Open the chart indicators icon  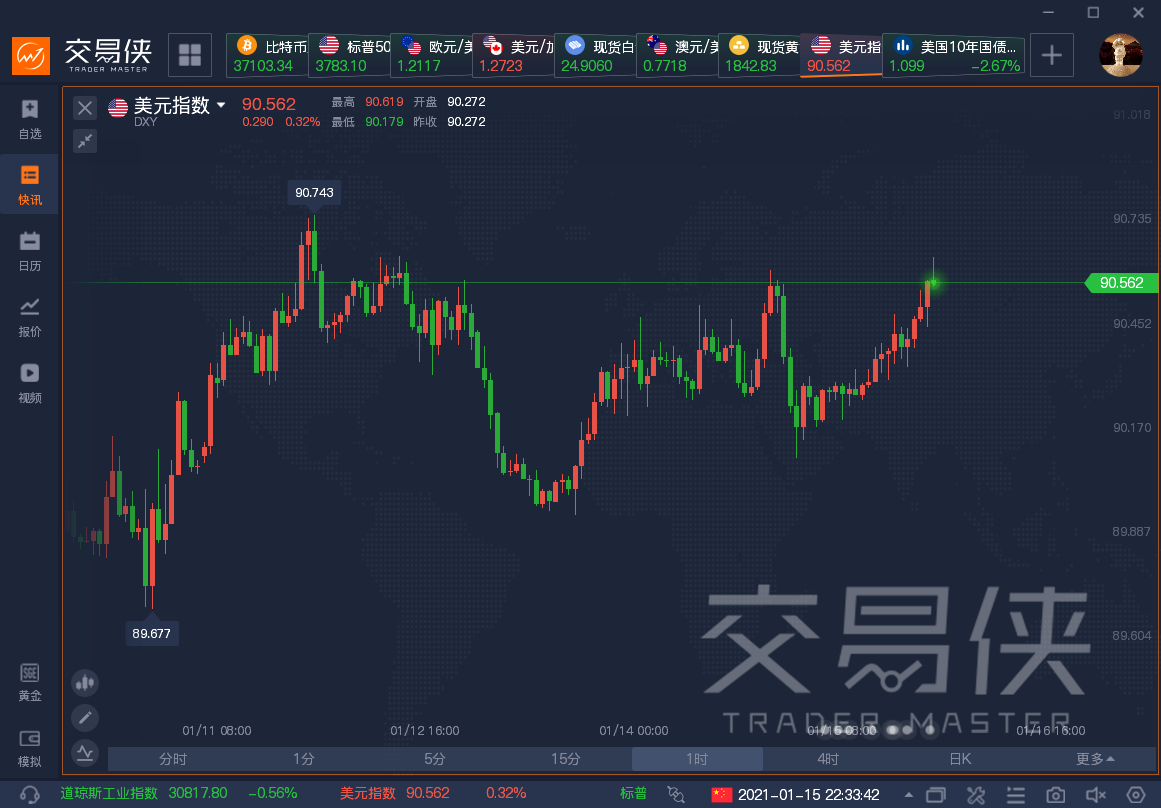click(85, 753)
